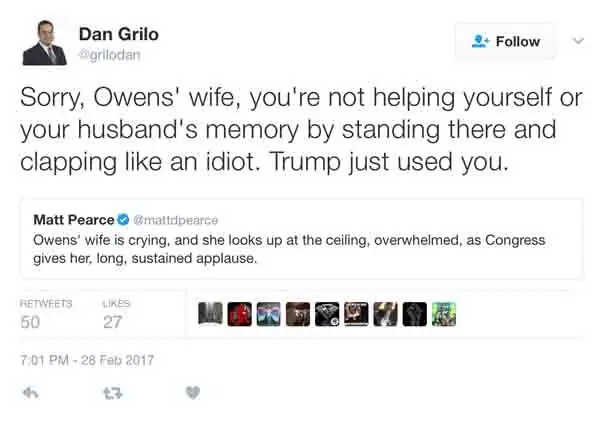Open Dan Grilo's profile picture
Viewport: 600px width, 423px height.
[45, 42]
